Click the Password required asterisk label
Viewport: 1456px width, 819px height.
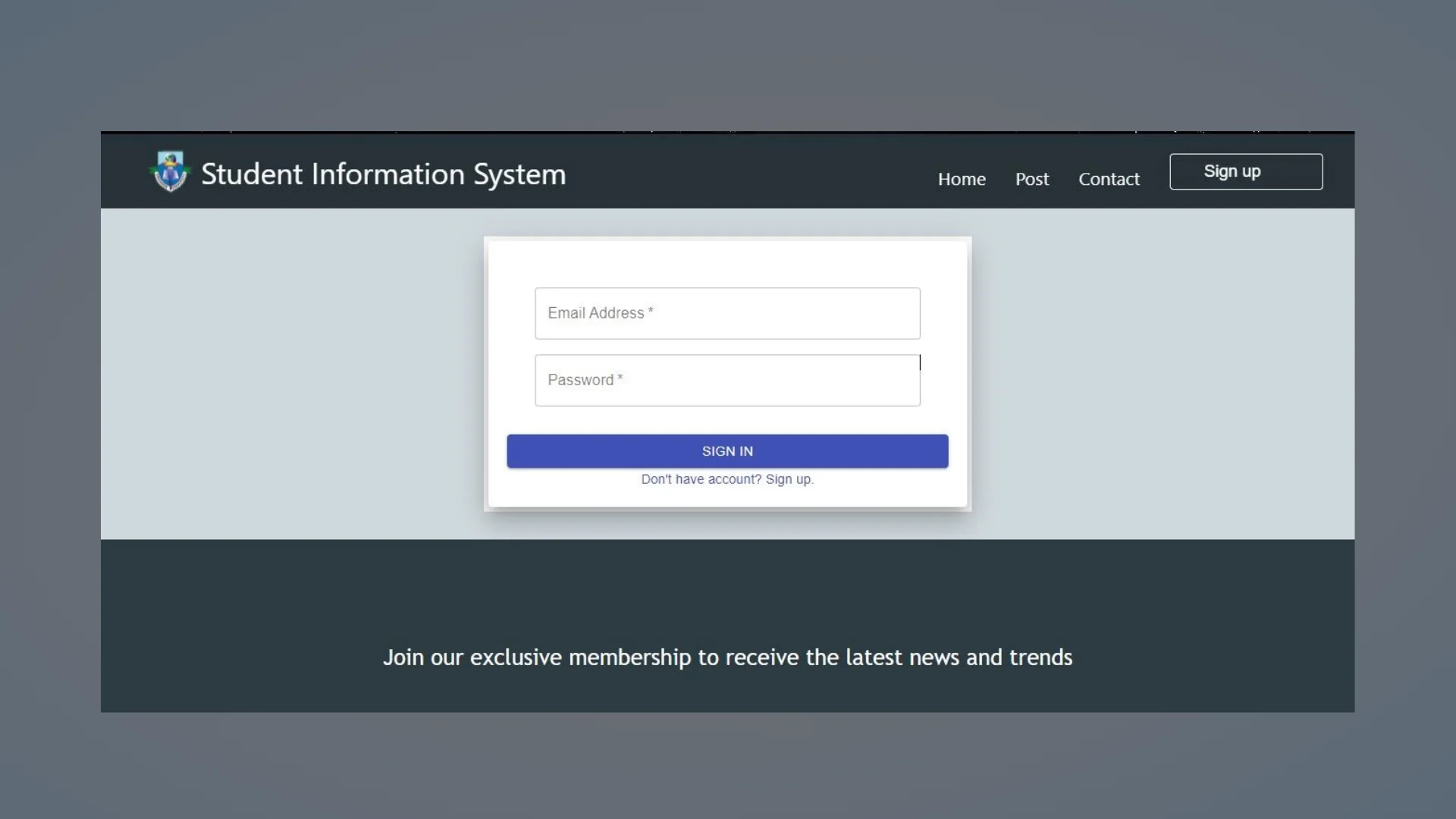[x=620, y=375]
